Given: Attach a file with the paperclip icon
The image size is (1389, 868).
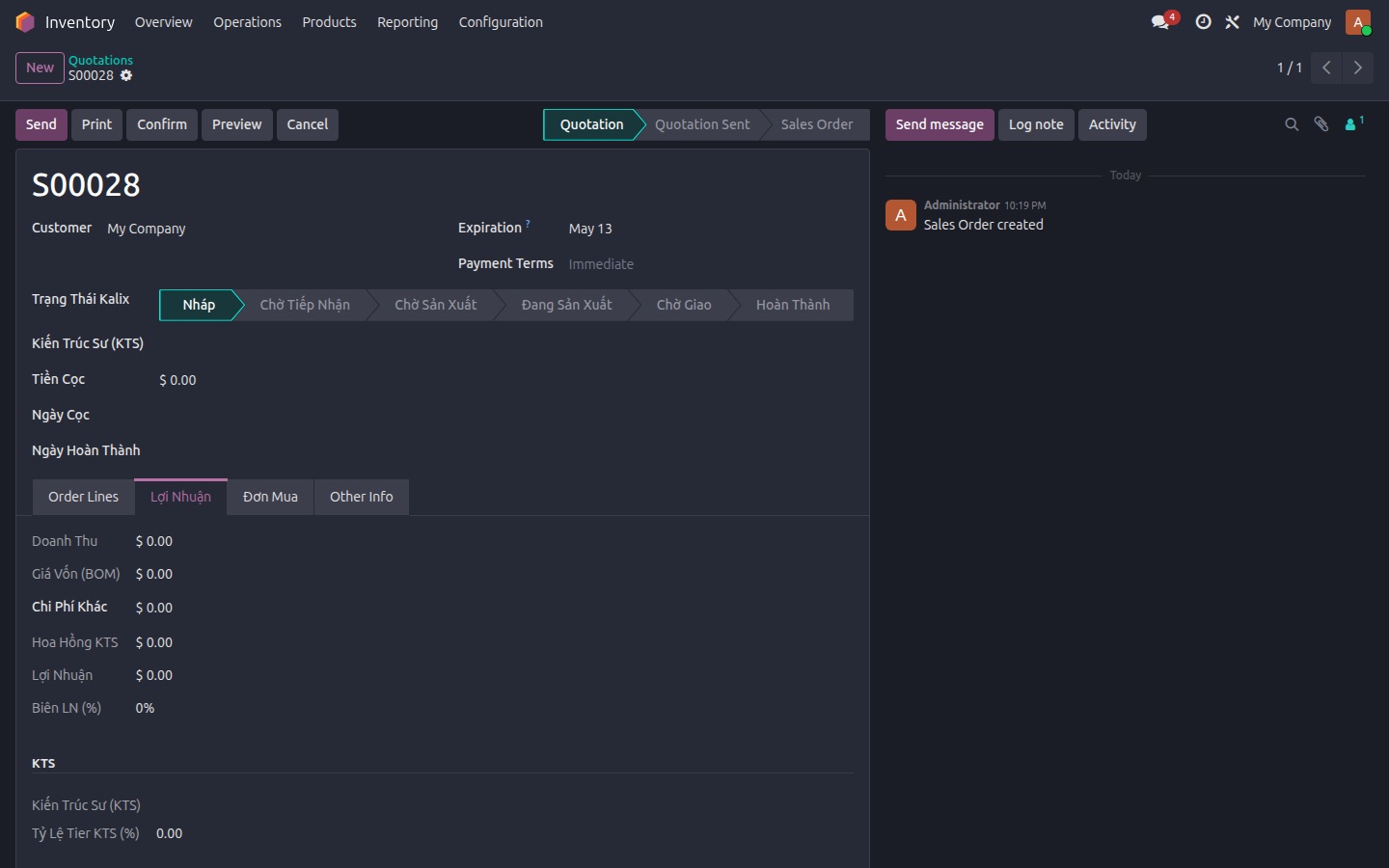Looking at the screenshot, I should click(x=1321, y=124).
